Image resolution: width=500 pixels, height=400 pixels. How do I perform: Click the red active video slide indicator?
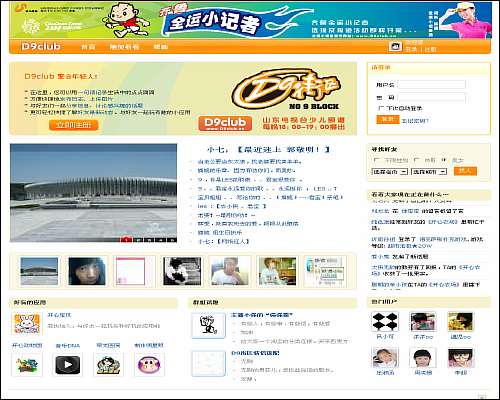click(x=126, y=239)
